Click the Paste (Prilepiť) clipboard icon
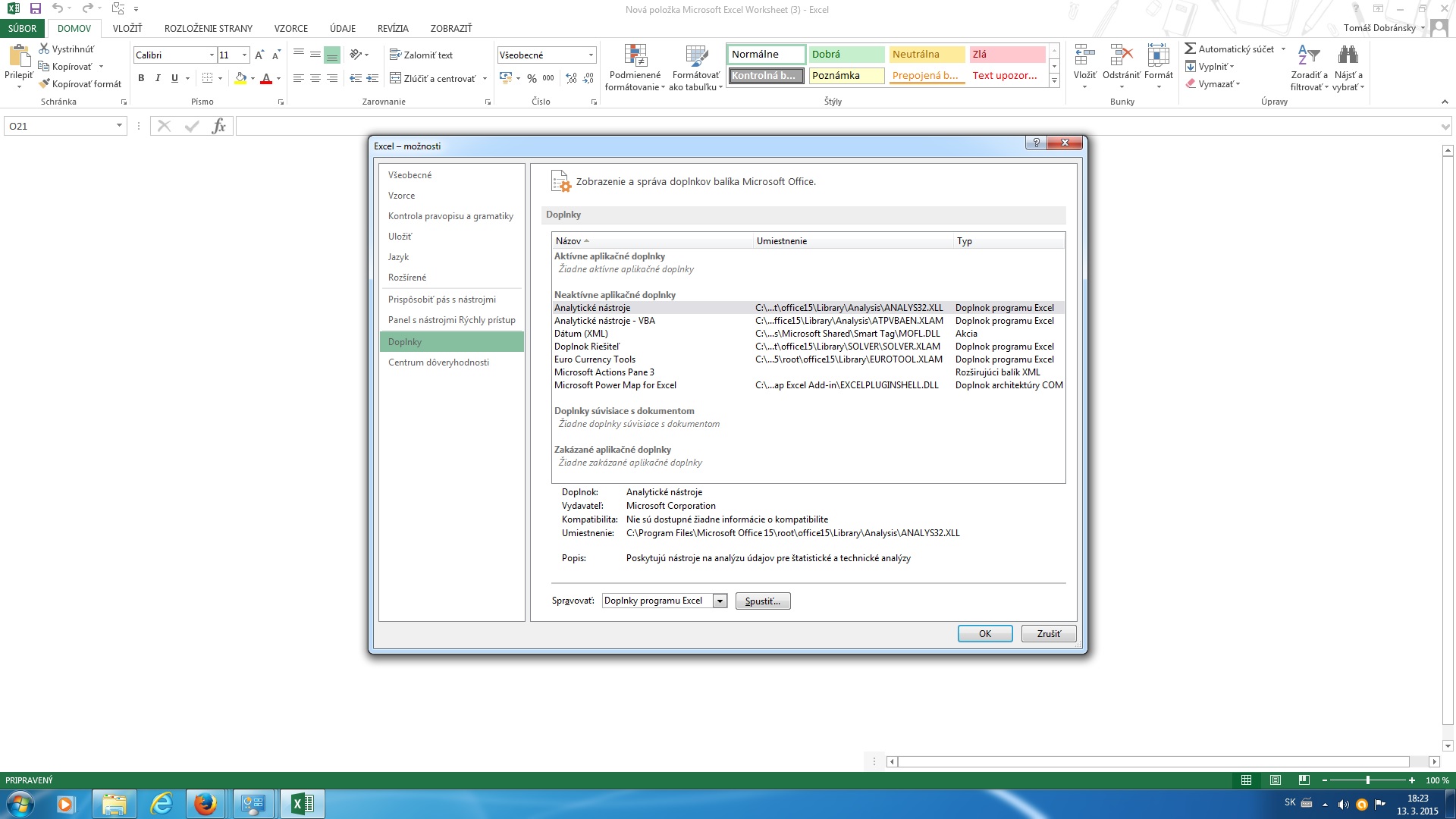 (19, 55)
